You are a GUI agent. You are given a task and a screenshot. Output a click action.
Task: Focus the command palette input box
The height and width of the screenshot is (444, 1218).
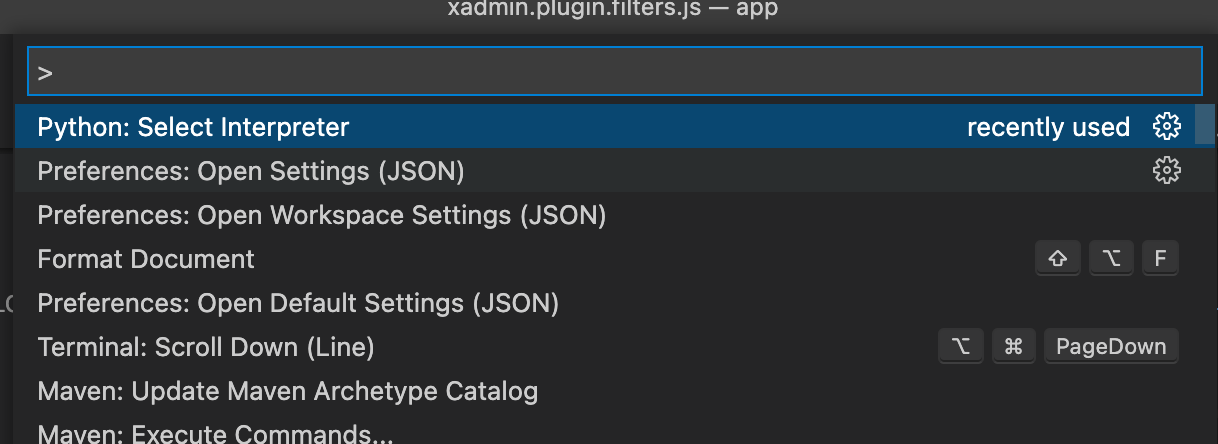click(614, 72)
